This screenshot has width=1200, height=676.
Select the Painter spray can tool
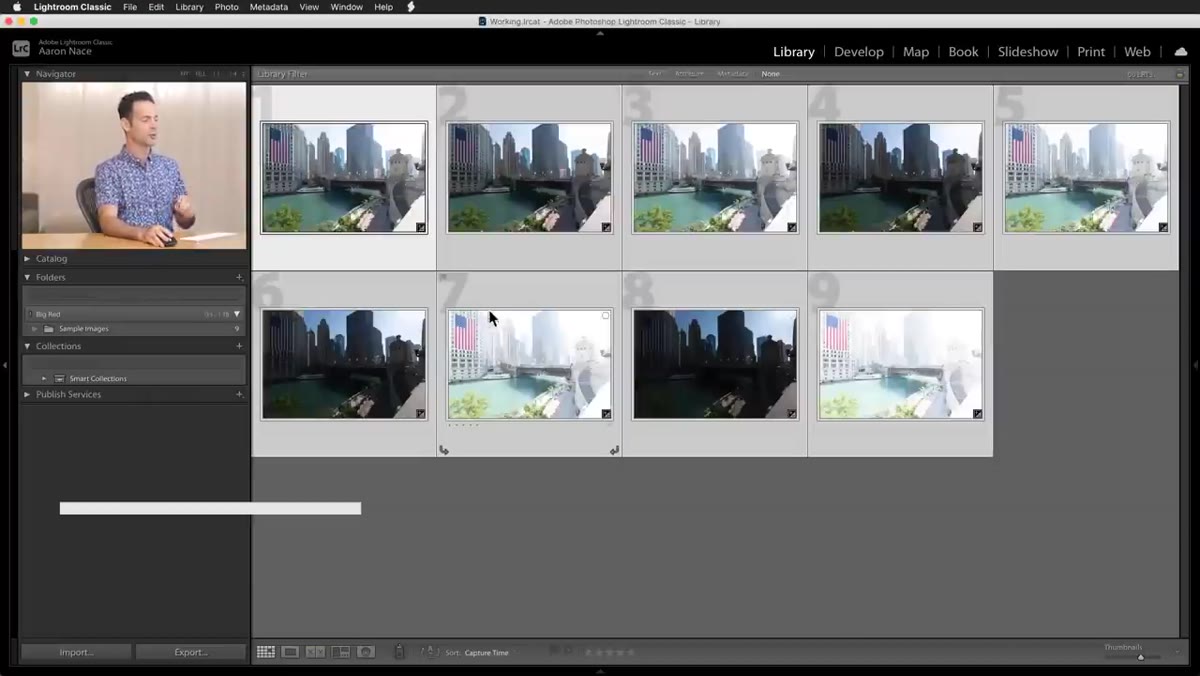click(399, 652)
